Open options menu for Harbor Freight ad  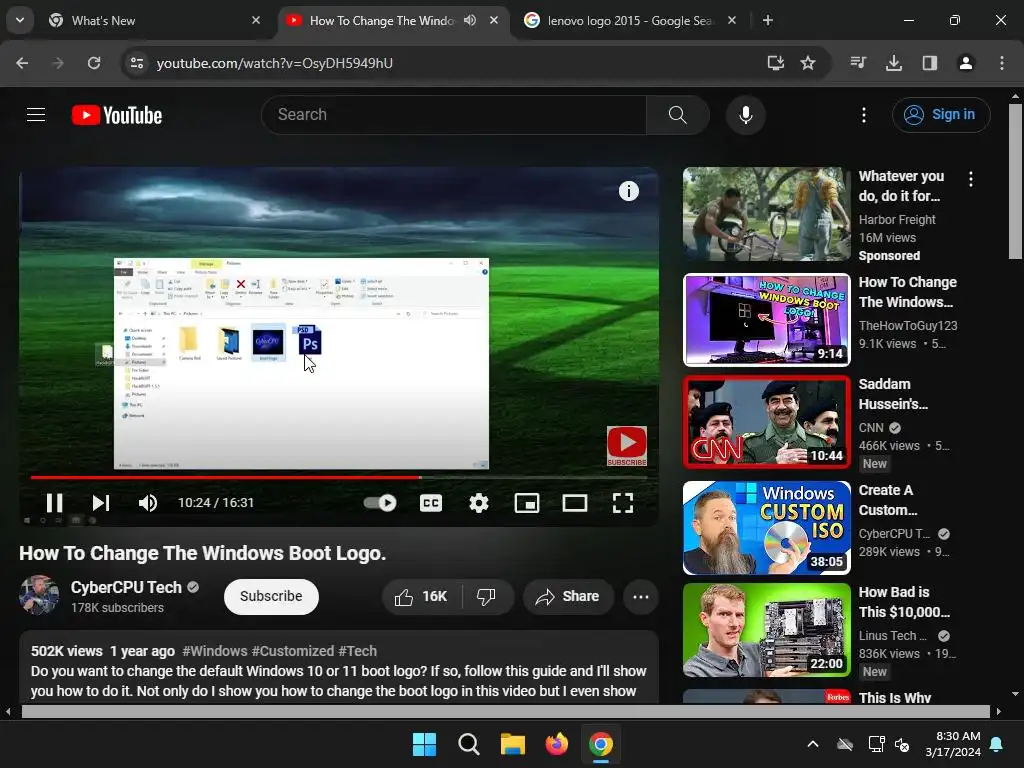click(x=971, y=179)
